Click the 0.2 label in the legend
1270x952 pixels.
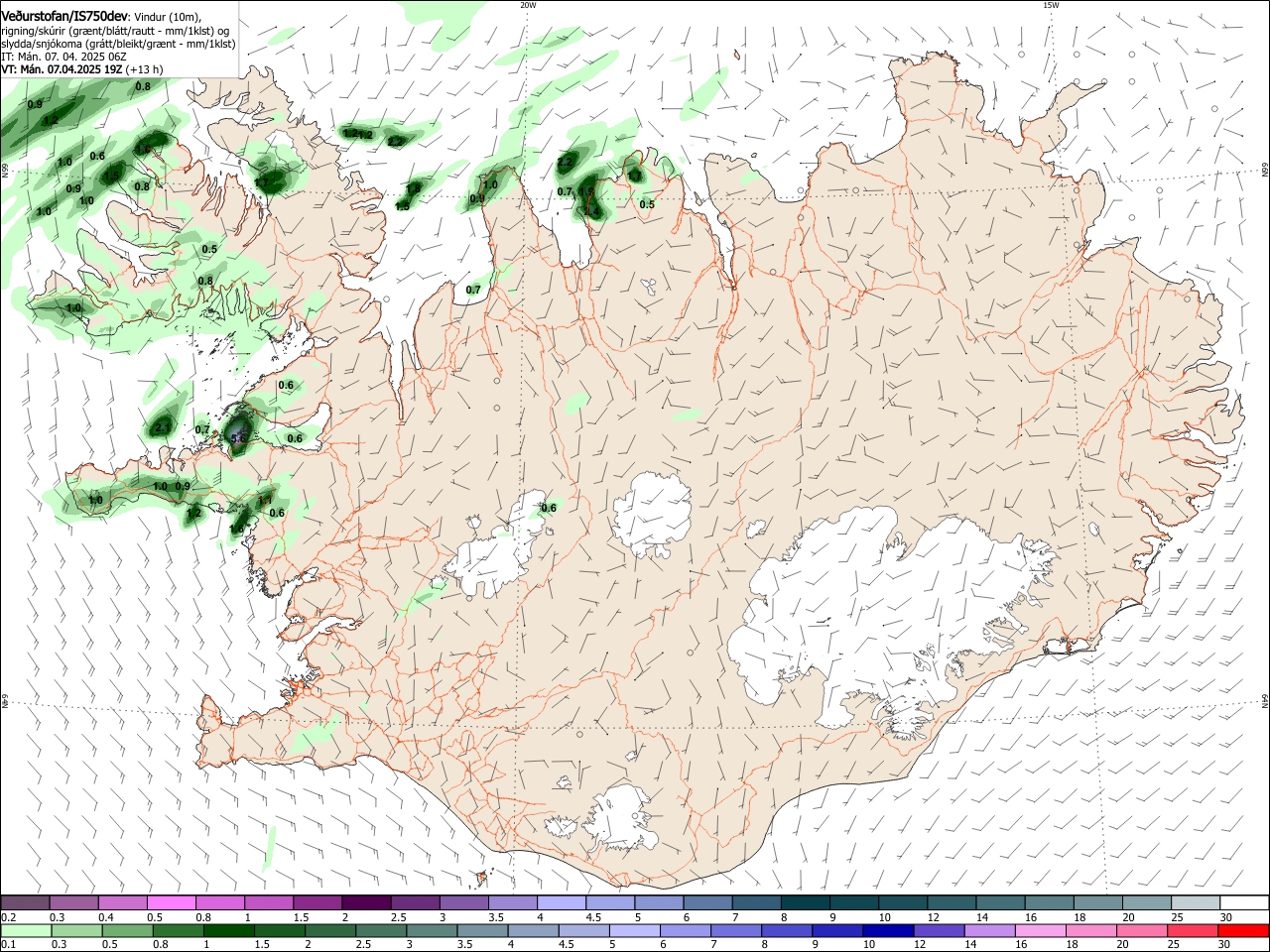coord(9,917)
